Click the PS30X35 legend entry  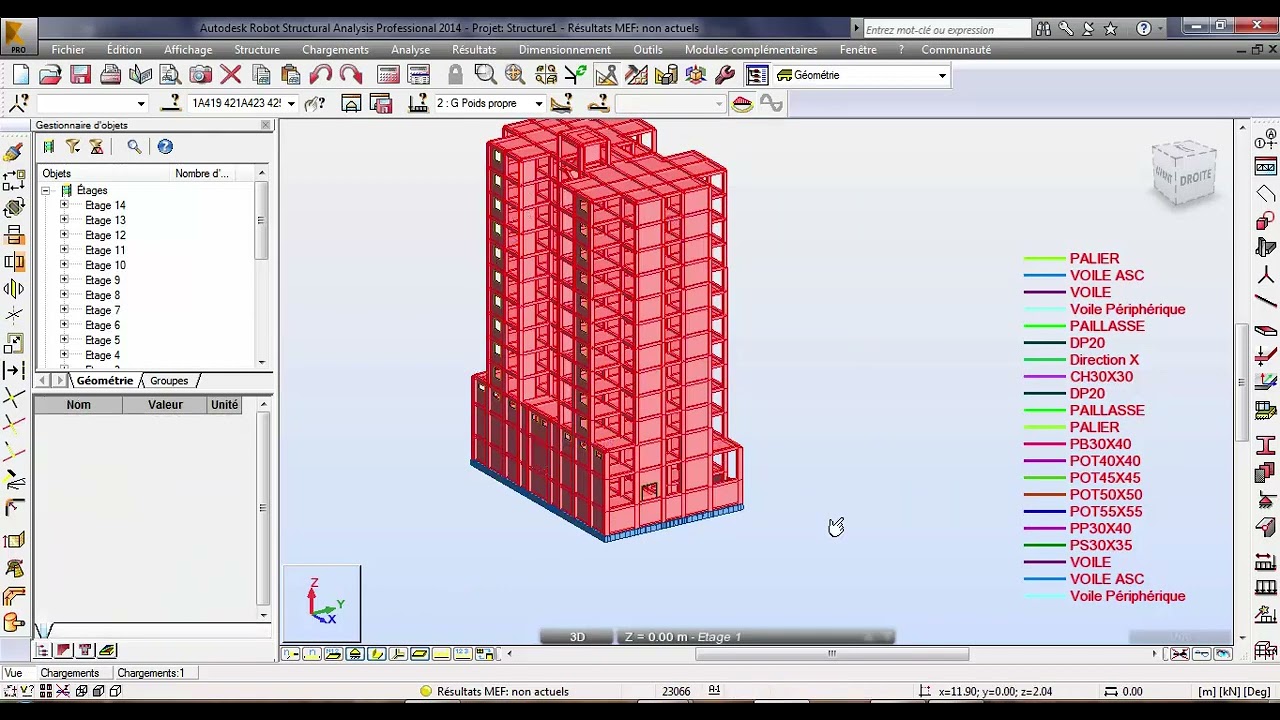pyautogui.click(x=1100, y=545)
